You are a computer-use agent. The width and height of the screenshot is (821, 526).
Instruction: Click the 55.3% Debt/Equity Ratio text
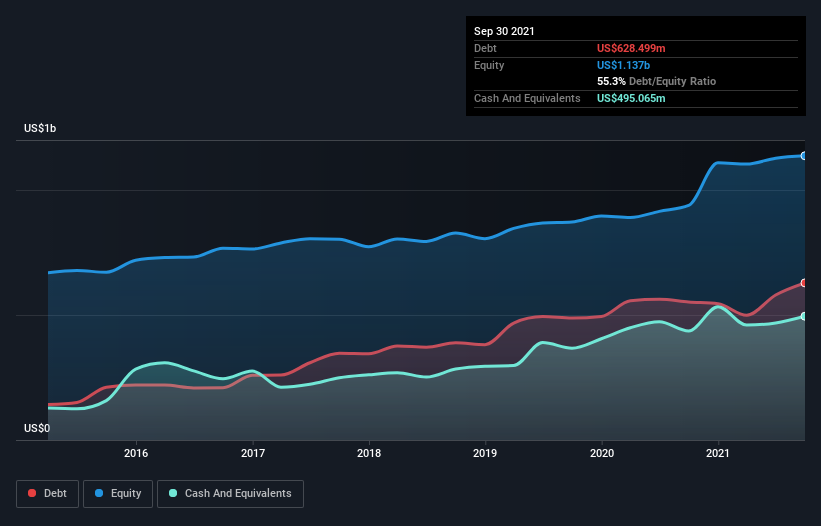pyautogui.click(x=657, y=81)
